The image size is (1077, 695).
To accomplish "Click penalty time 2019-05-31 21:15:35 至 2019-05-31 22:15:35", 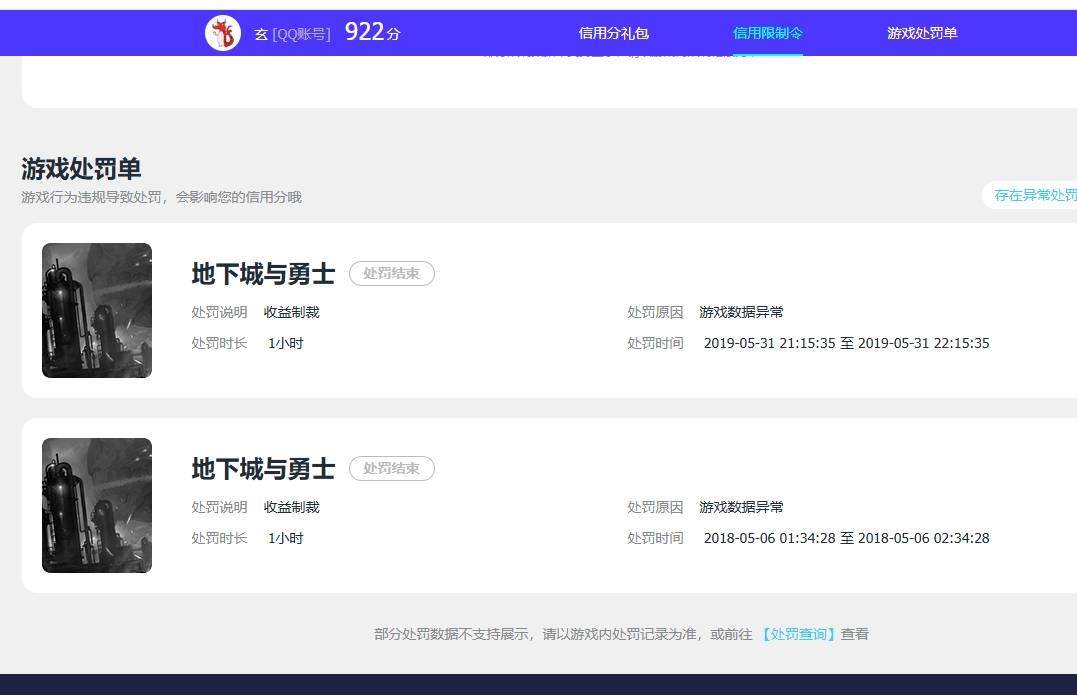I will coord(846,343).
